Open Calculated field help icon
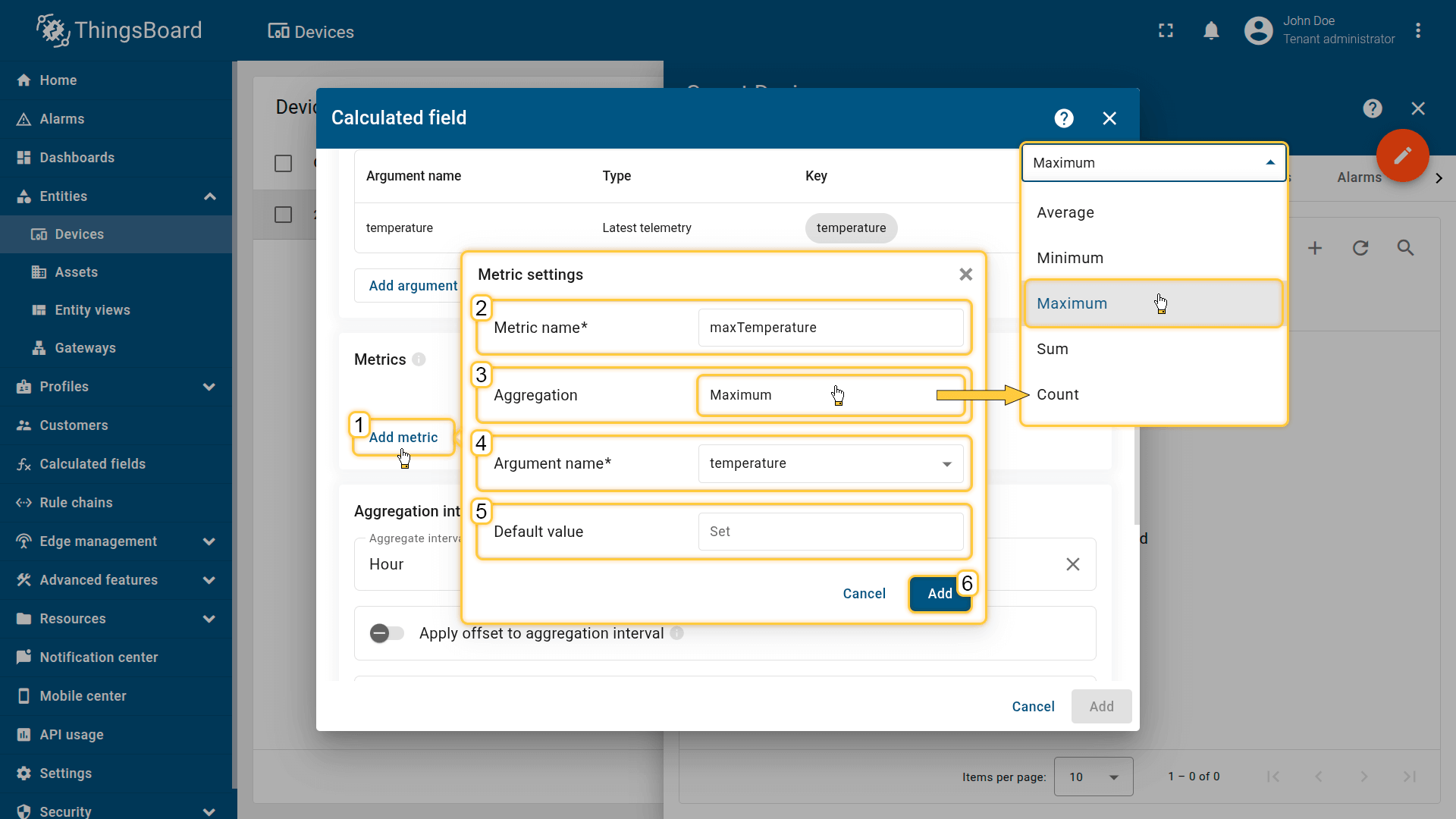 click(1064, 118)
